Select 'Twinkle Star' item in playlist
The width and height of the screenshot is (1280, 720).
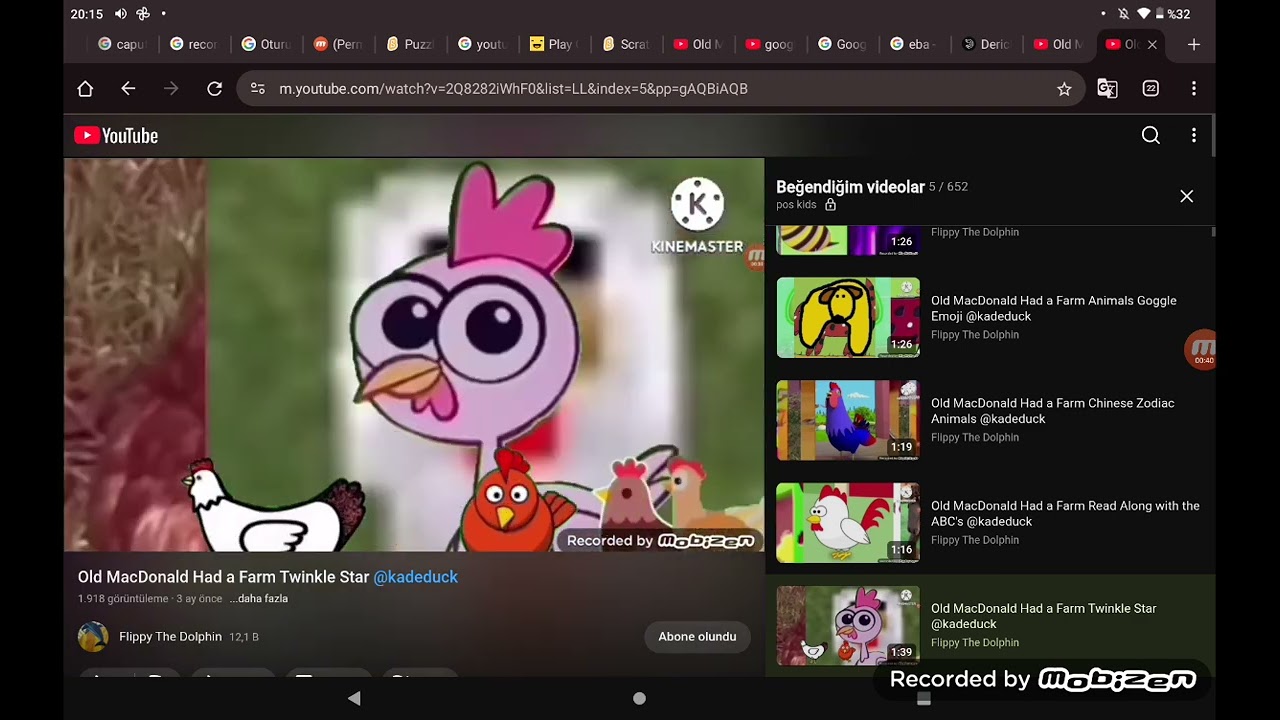point(990,626)
